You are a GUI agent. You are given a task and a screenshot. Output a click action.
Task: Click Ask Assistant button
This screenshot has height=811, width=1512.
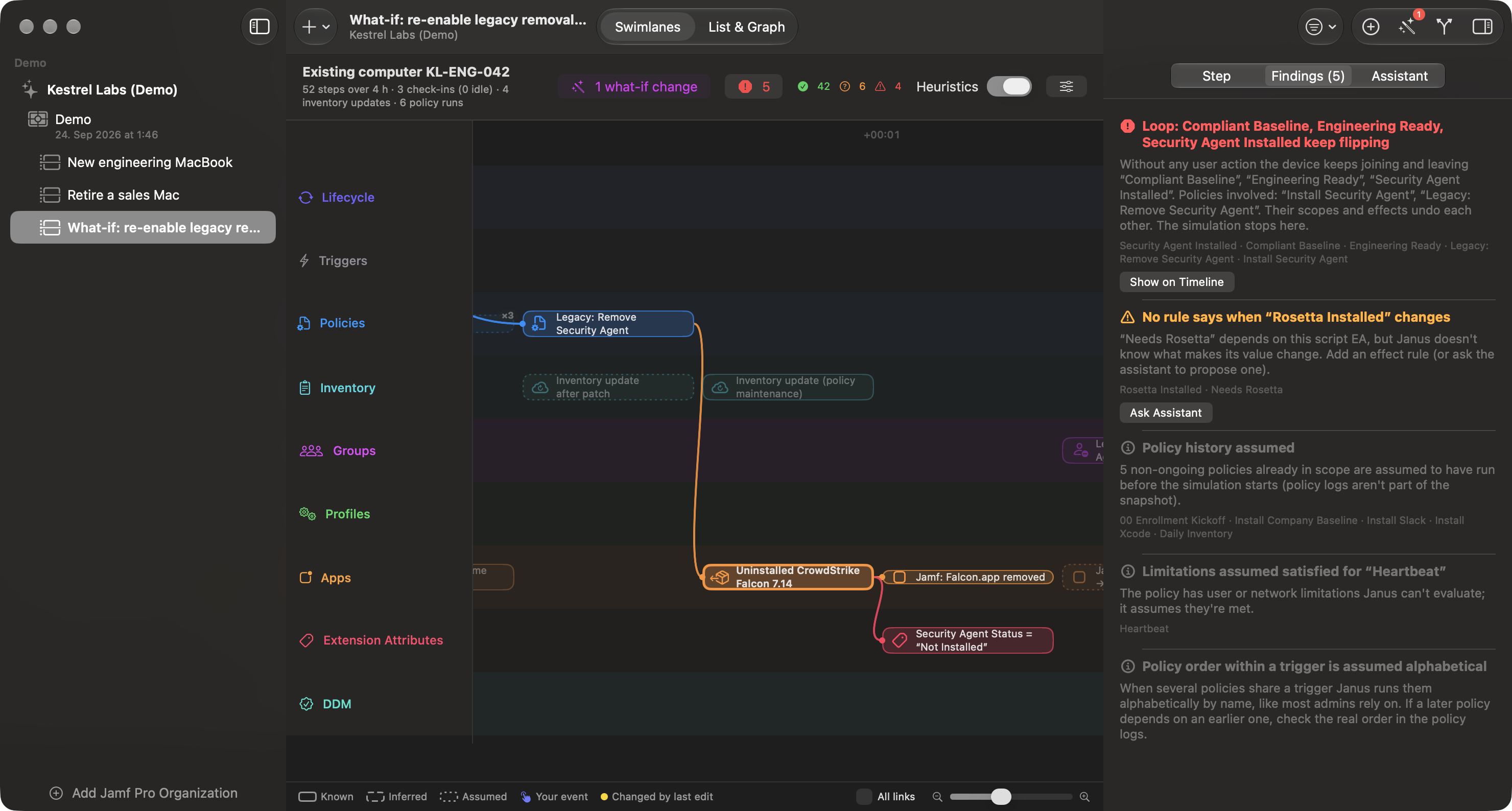tap(1165, 413)
